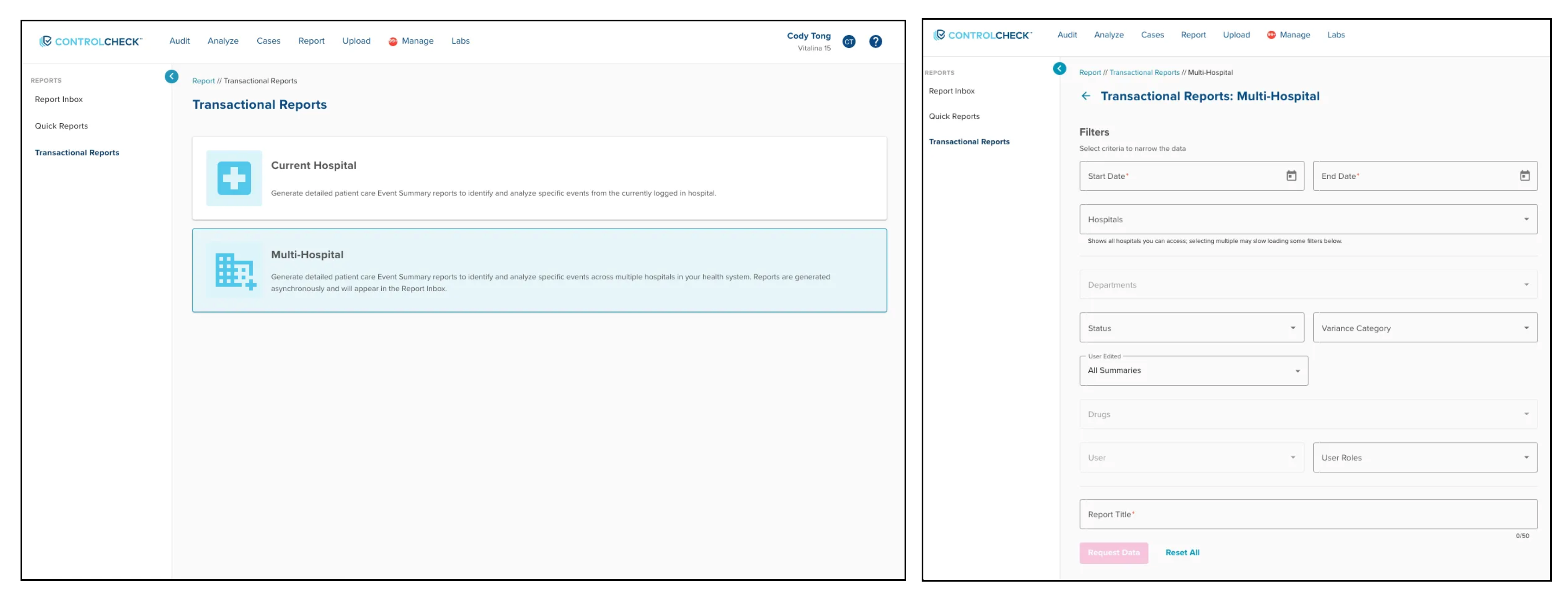Select Quick Reports in the left sidebar

tap(62, 126)
